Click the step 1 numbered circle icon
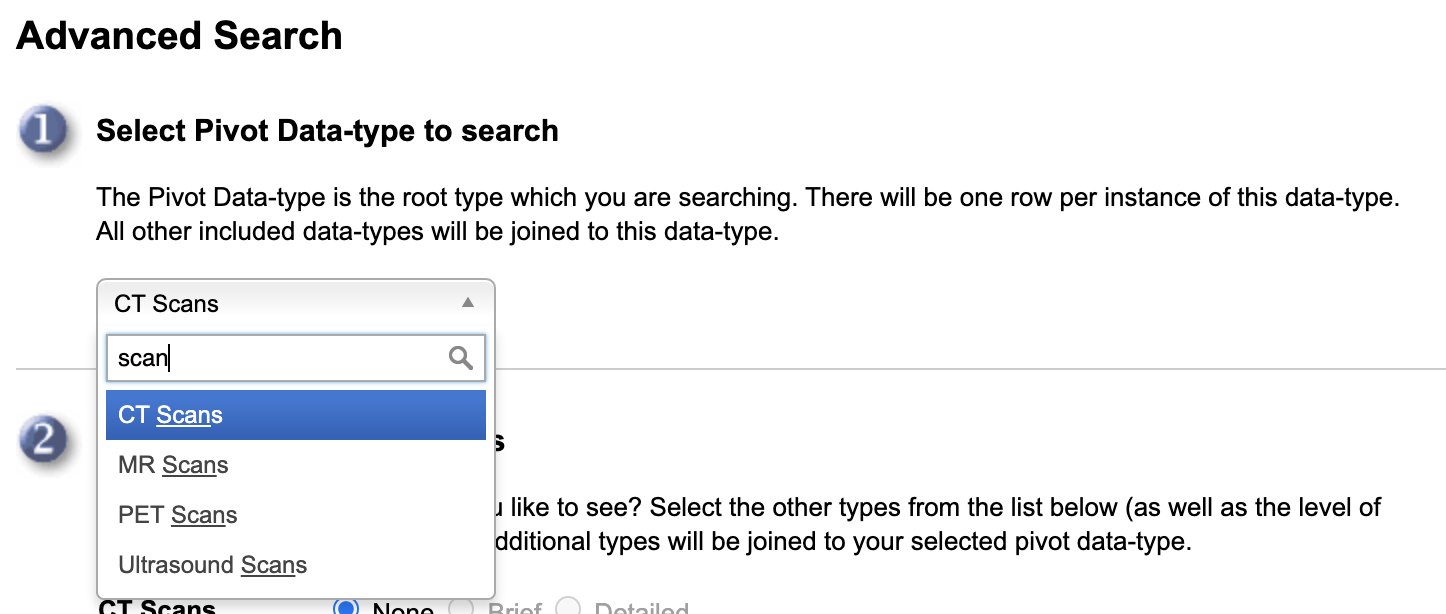This screenshot has width=1446, height=614. [43, 132]
